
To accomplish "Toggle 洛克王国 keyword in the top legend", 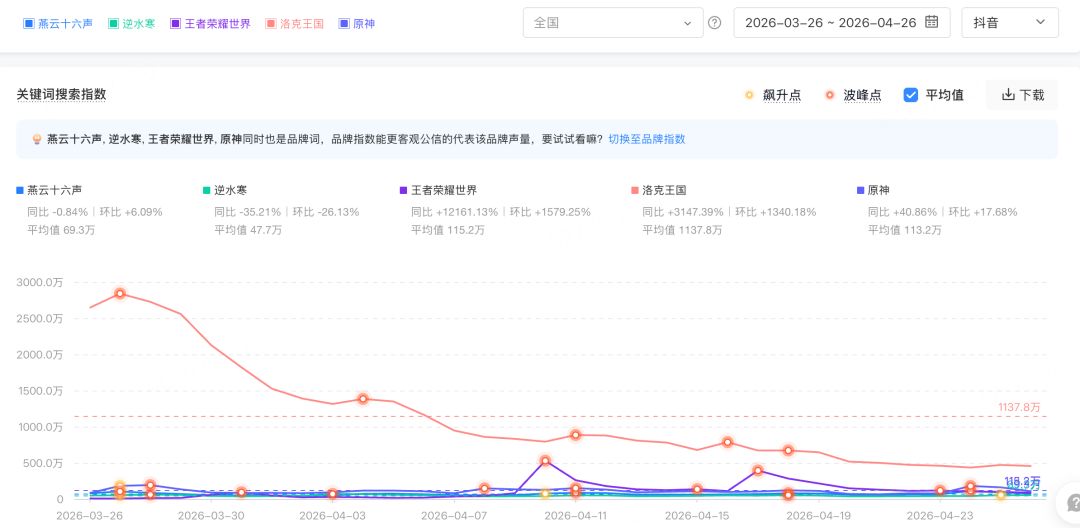I will tap(295, 23).
